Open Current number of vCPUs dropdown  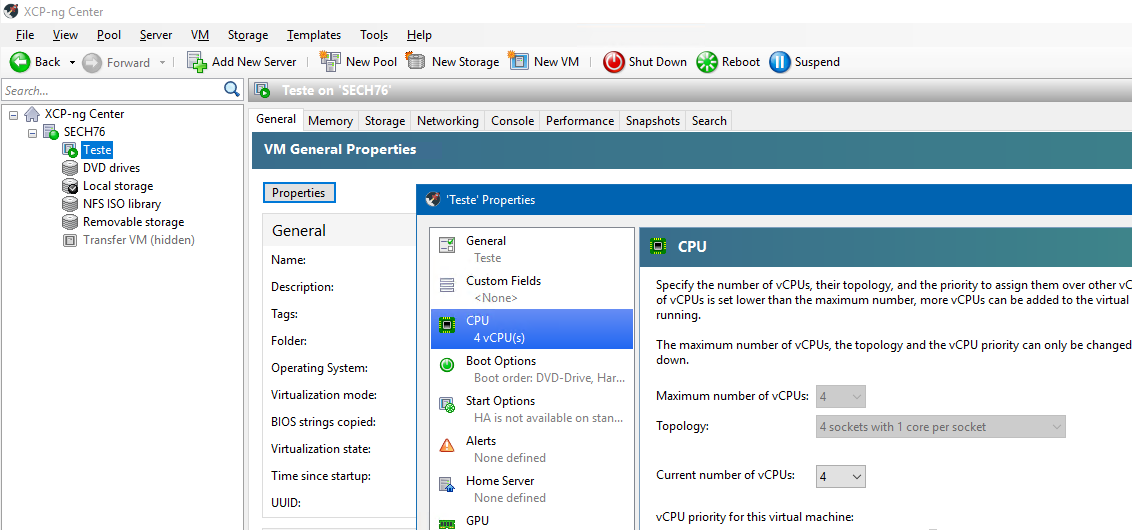pyautogui.click(x=840, y=476)
